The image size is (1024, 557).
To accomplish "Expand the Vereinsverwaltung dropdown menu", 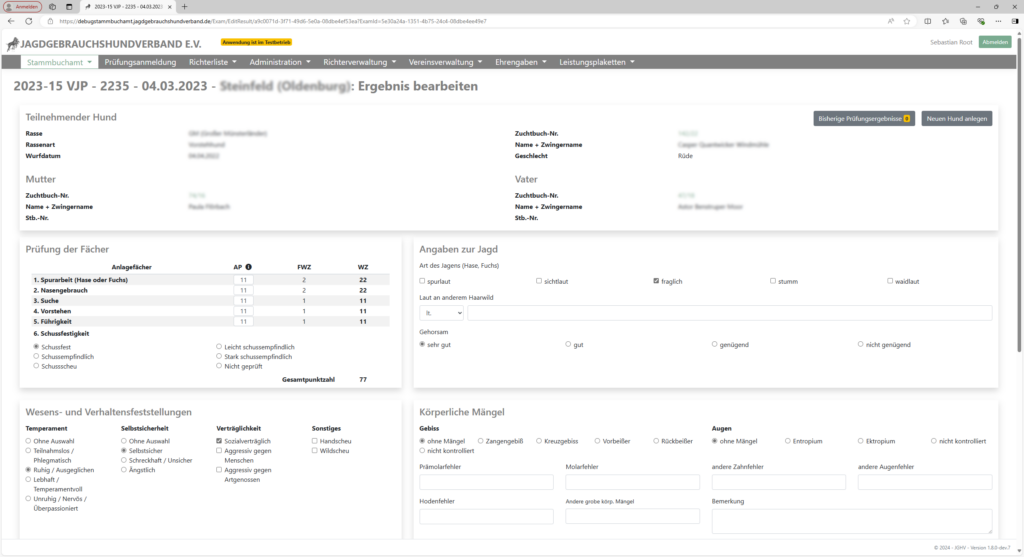I will (445, 62).
